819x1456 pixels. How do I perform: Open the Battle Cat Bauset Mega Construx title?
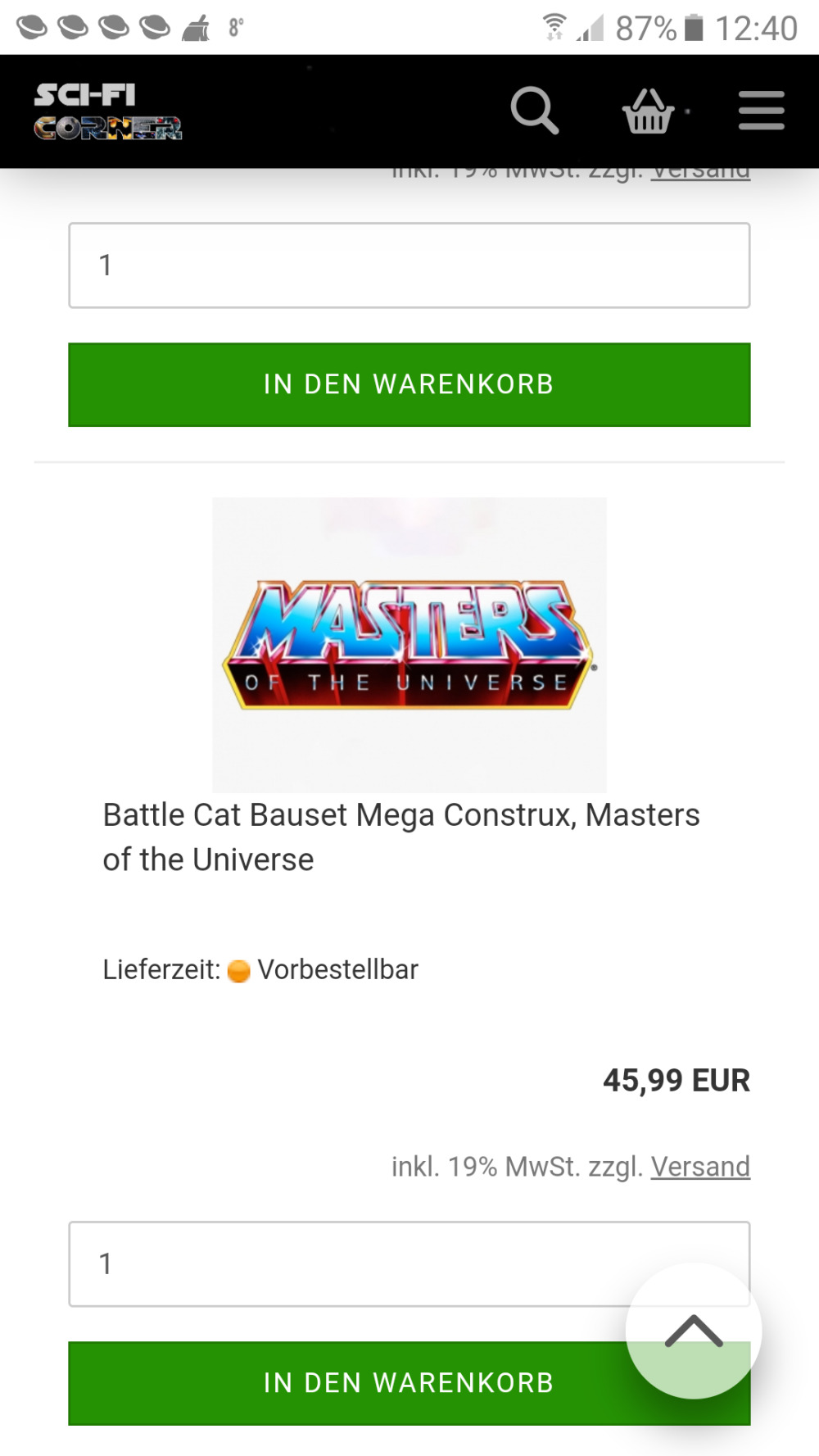(401, 837)
